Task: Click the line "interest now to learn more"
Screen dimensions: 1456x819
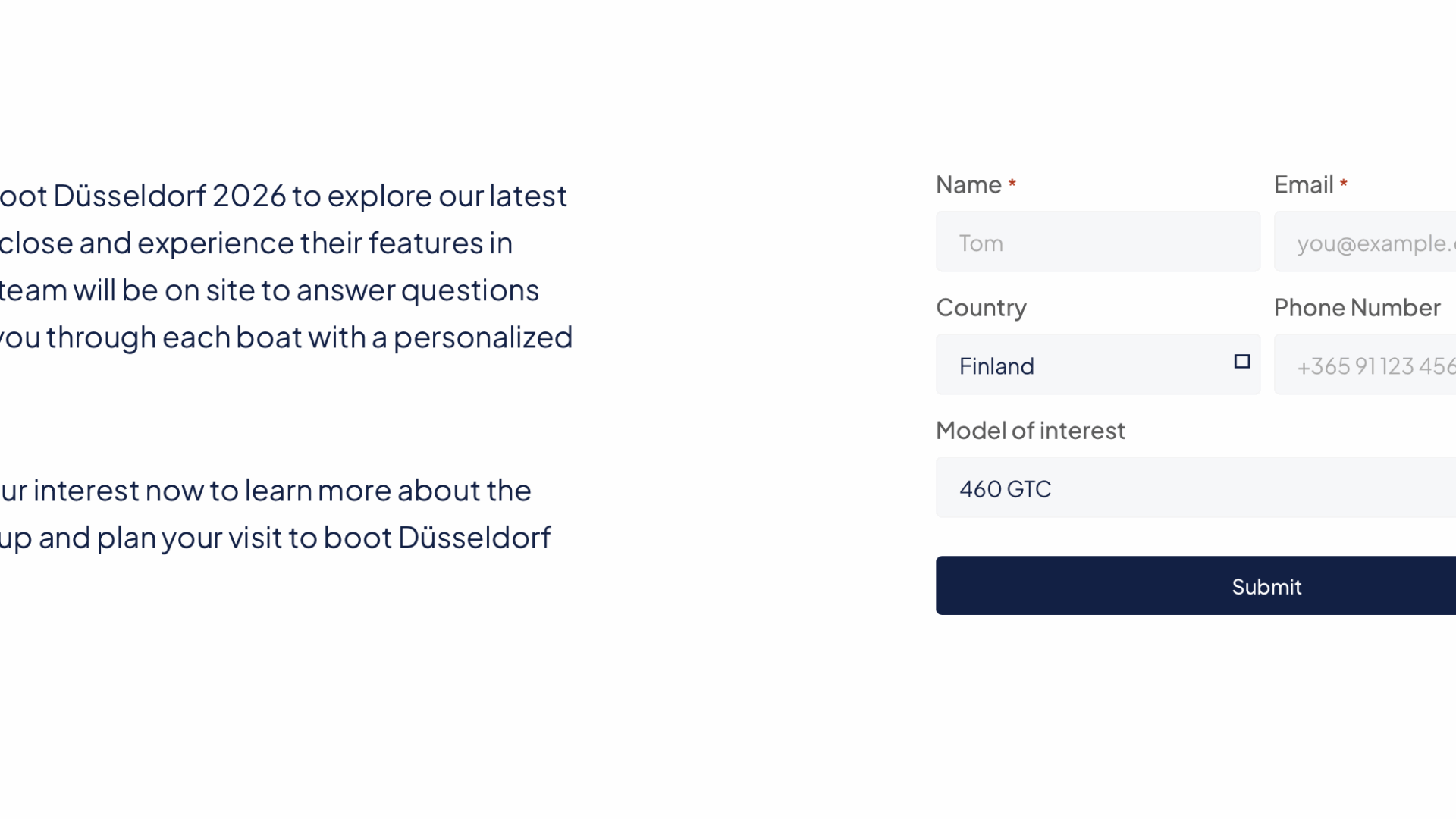Action: pos(265,490)
